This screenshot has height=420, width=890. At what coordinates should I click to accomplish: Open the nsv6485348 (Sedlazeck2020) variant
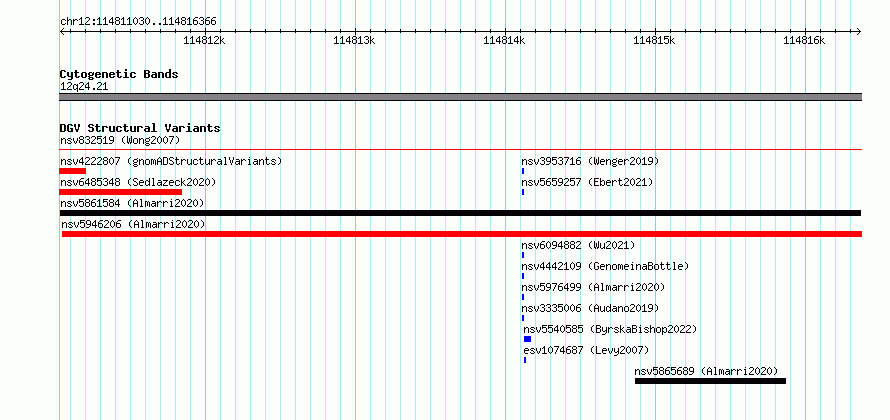click(x=138, y=182)
